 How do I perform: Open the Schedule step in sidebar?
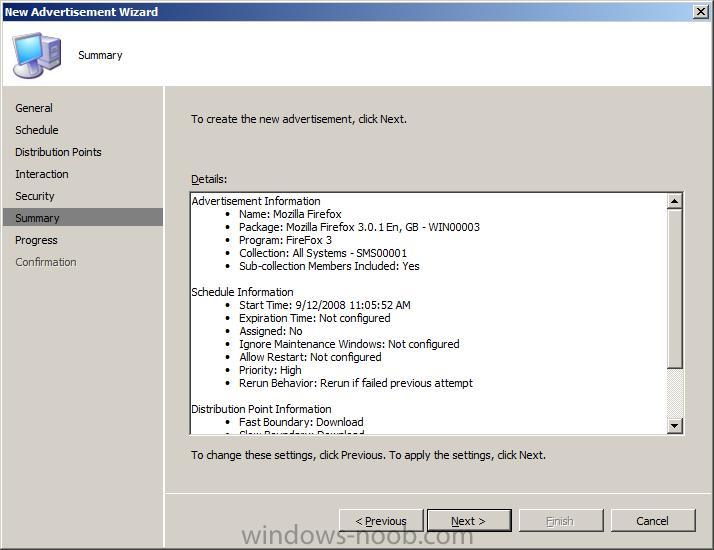(37, 130)
